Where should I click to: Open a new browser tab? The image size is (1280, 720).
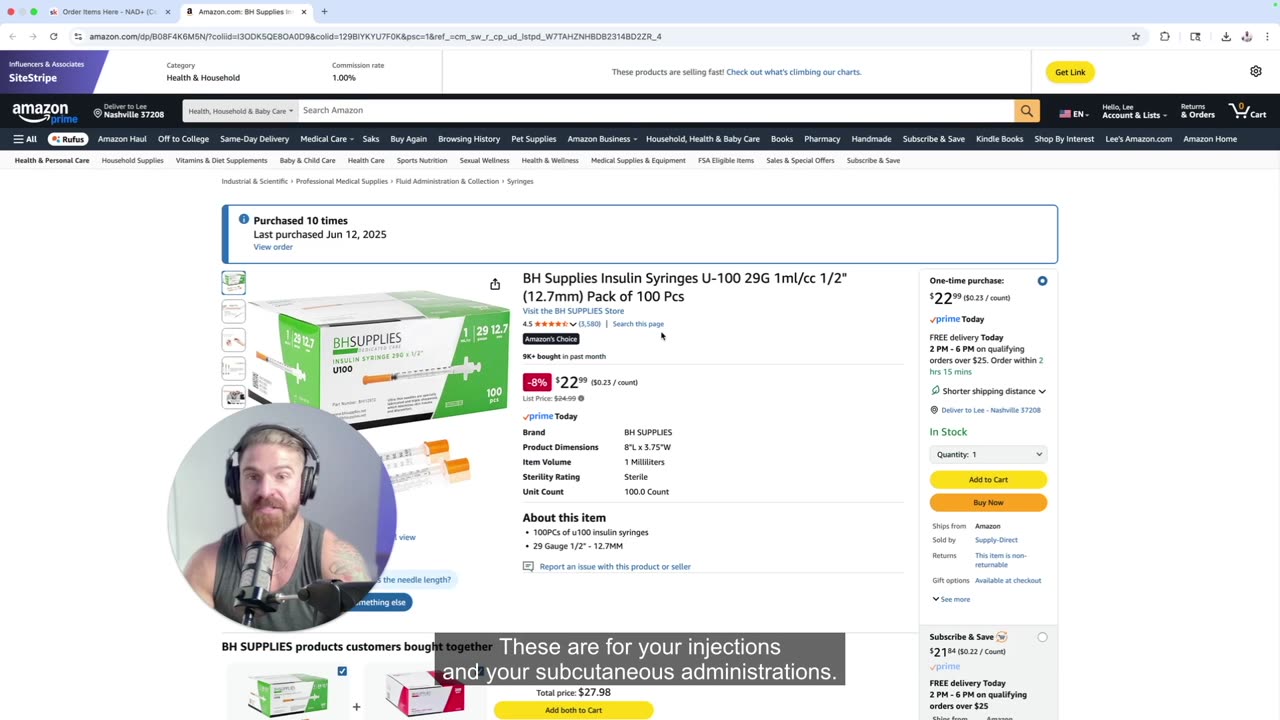[324, 11]
